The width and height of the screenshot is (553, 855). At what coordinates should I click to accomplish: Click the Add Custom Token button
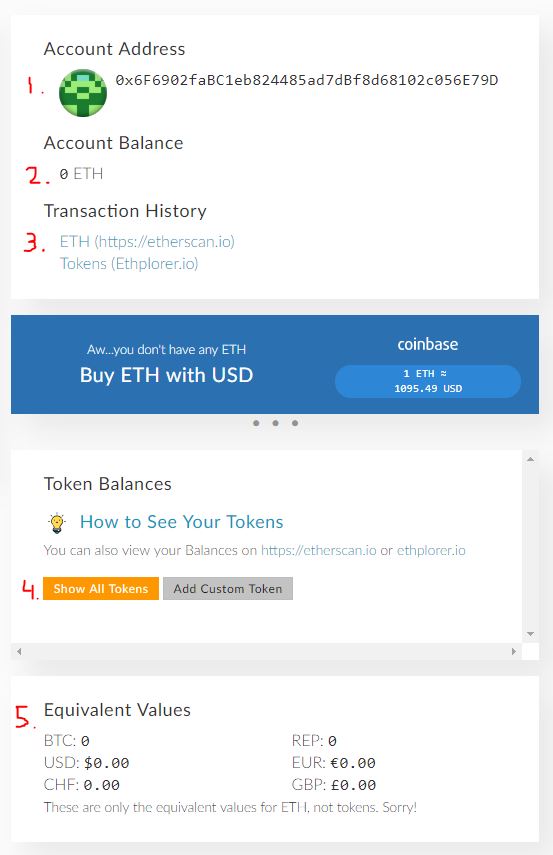tap(228, 588)
